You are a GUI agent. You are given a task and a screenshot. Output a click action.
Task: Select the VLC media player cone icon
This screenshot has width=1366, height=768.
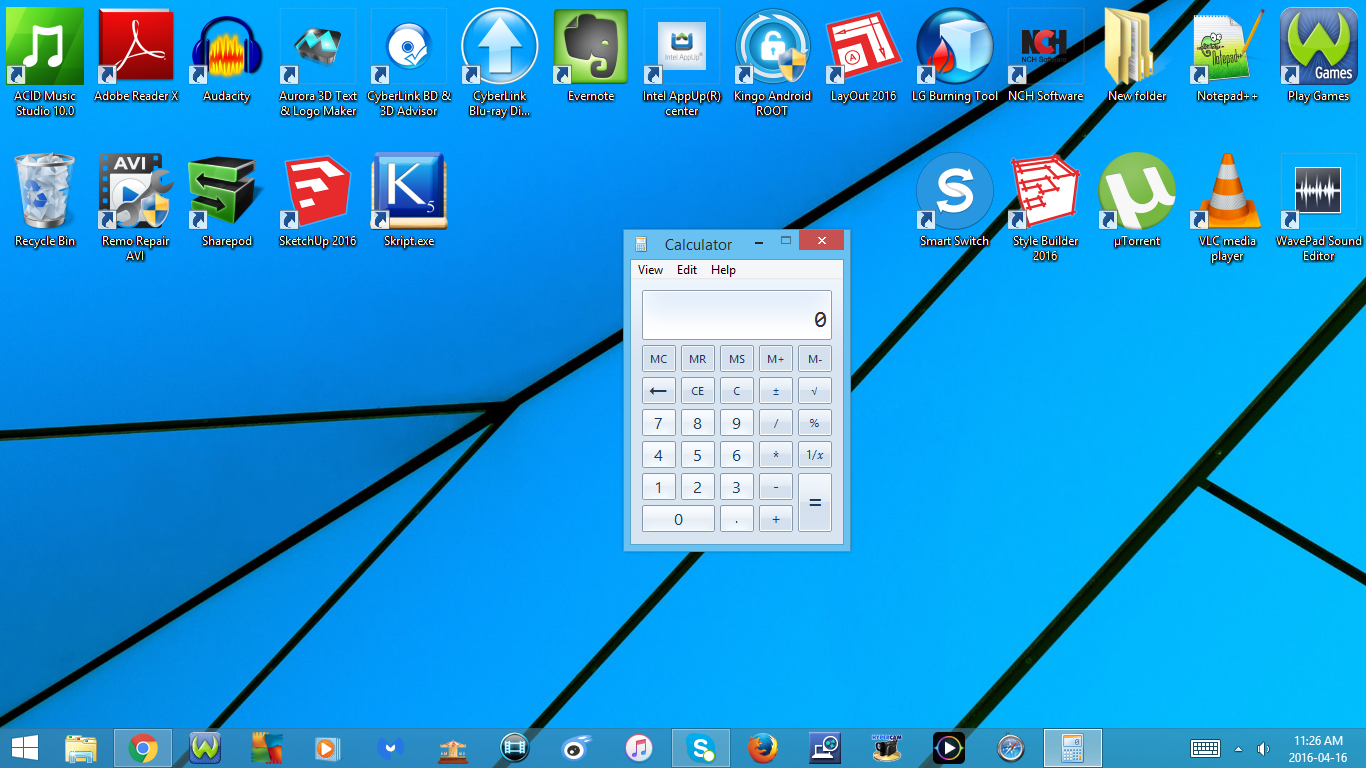tap(1228, 191)
